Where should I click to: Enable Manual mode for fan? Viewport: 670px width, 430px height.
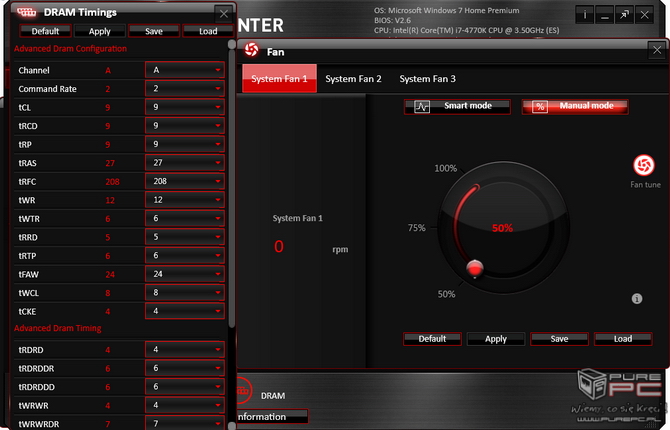pos(575,106)
